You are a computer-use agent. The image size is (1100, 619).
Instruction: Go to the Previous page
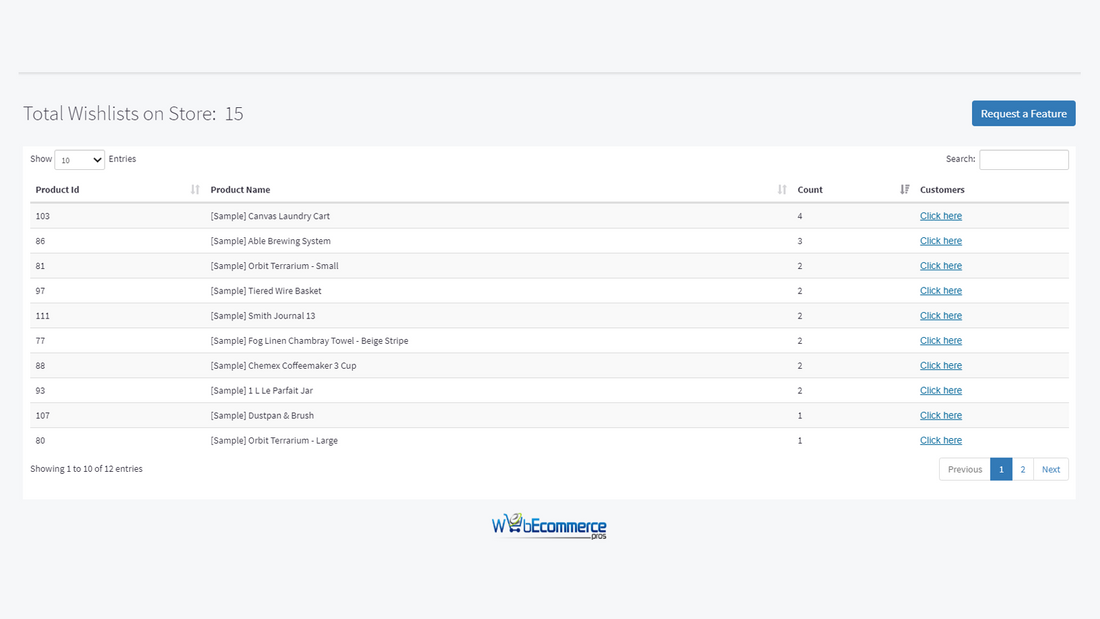(x=965, y=470)
